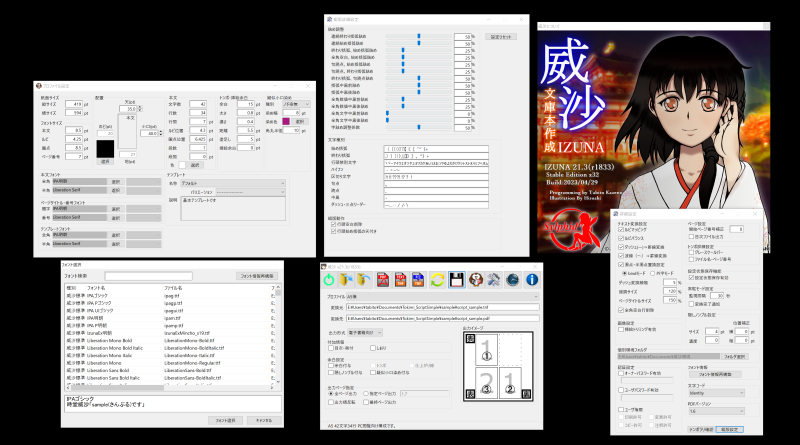This screenshot has height=445, width=800.
Task: Open the 出力形式 dropdown in main window
Action: coord(365,332)
